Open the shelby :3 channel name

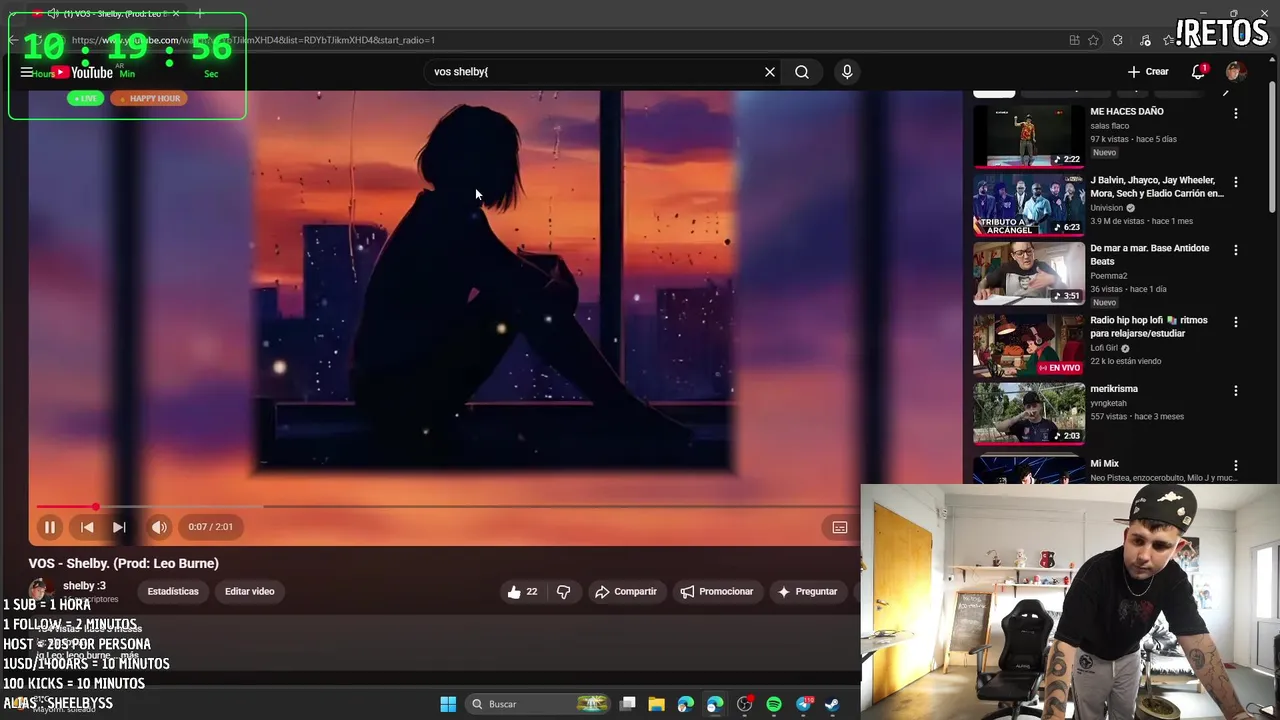84,586
